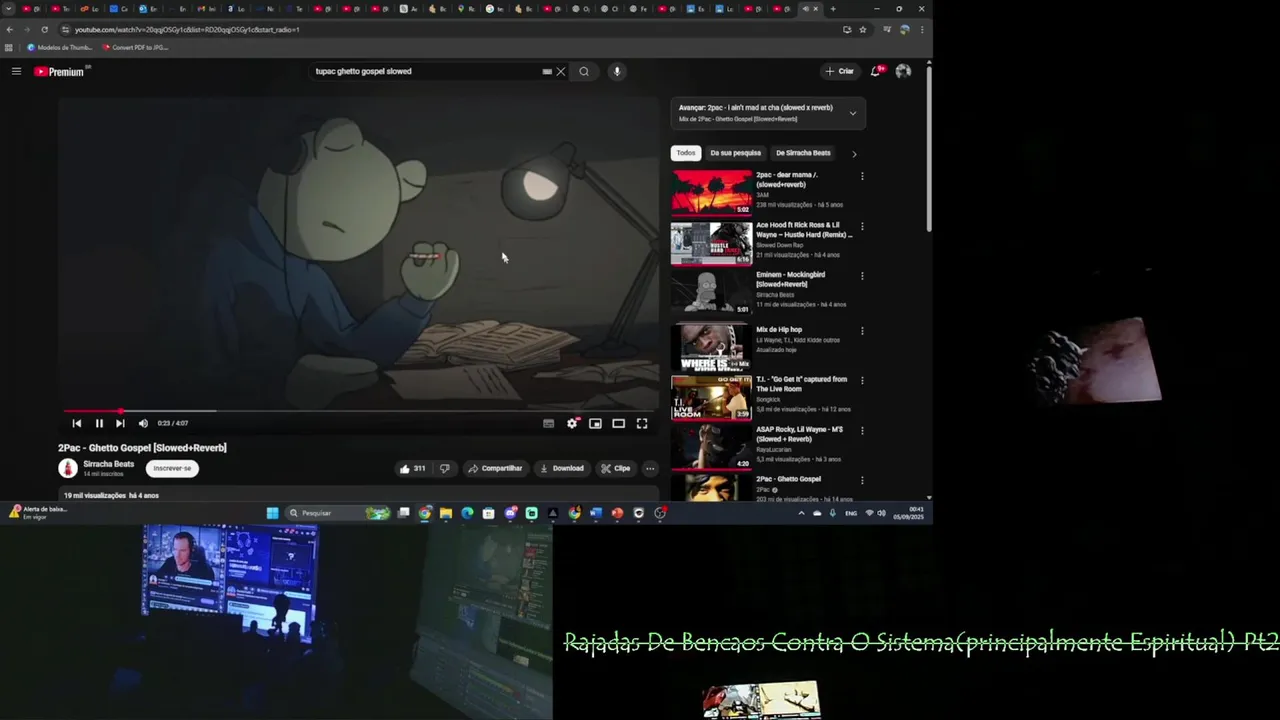The height and width of the screenshot is (720, 1280).
Task: Share video via Compartilhar button
Action: tap(495, 468)
